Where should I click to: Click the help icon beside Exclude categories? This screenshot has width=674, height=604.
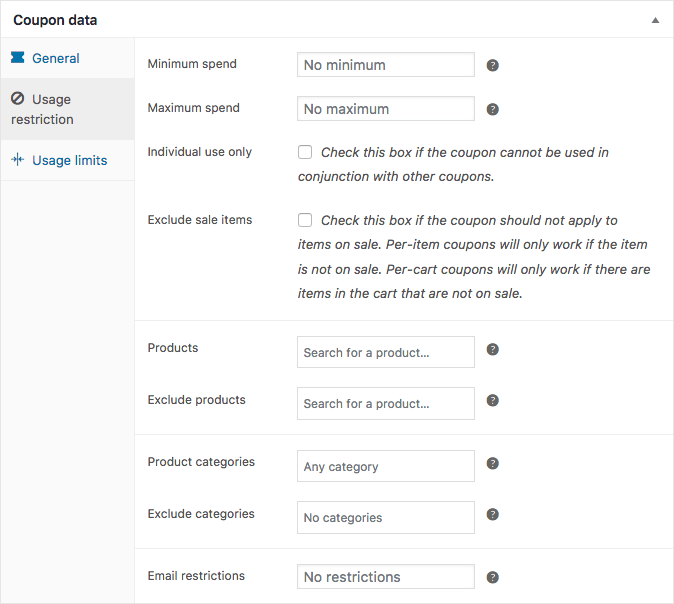[492, 514]
